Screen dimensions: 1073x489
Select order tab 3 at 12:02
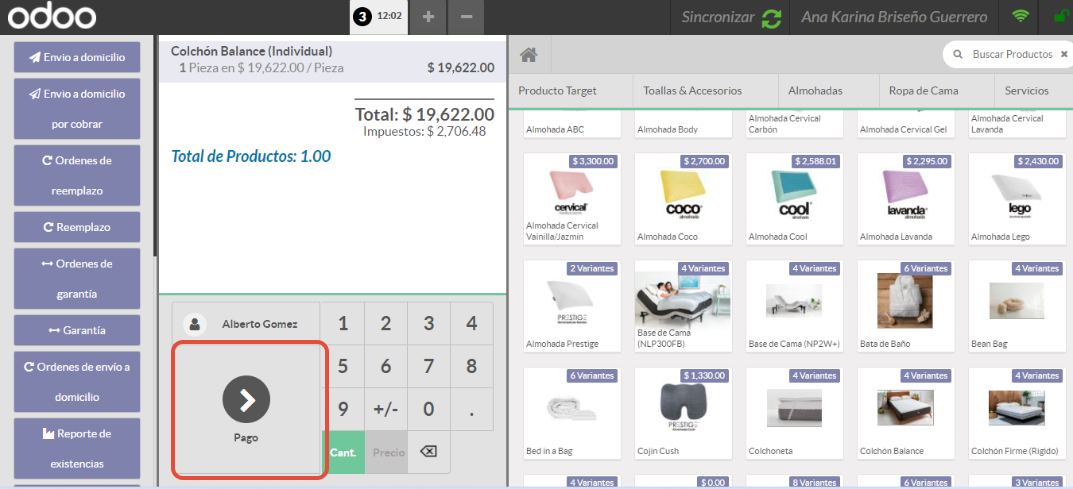[379, 16]
